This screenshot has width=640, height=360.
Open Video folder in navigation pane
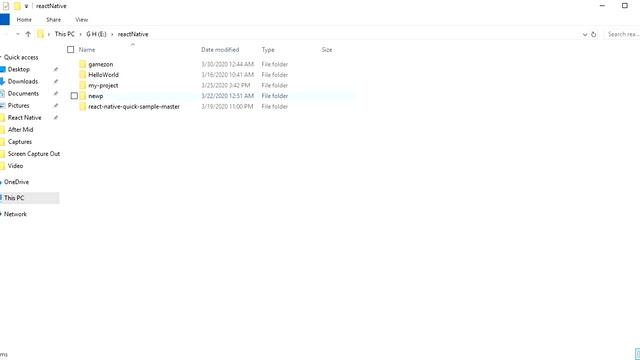tap(16, 166)
